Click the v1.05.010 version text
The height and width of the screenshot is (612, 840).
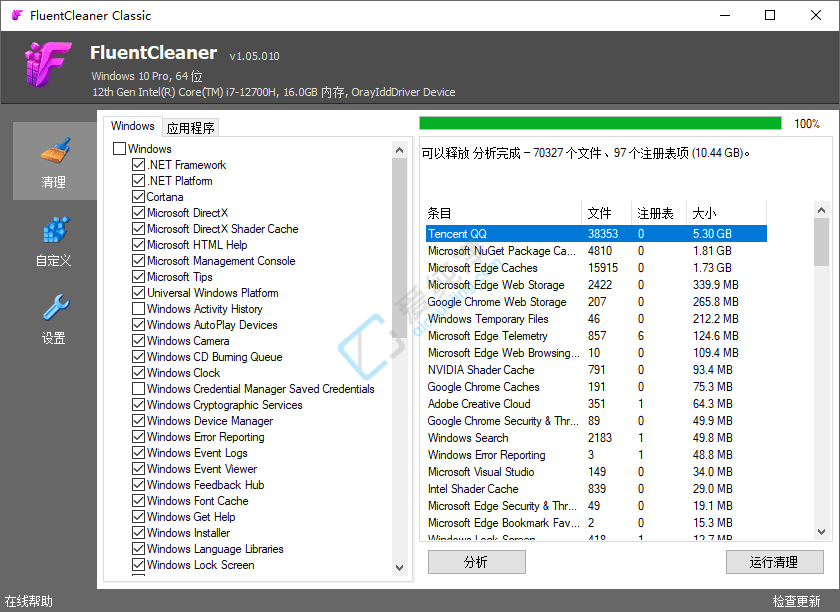point(254,56)
